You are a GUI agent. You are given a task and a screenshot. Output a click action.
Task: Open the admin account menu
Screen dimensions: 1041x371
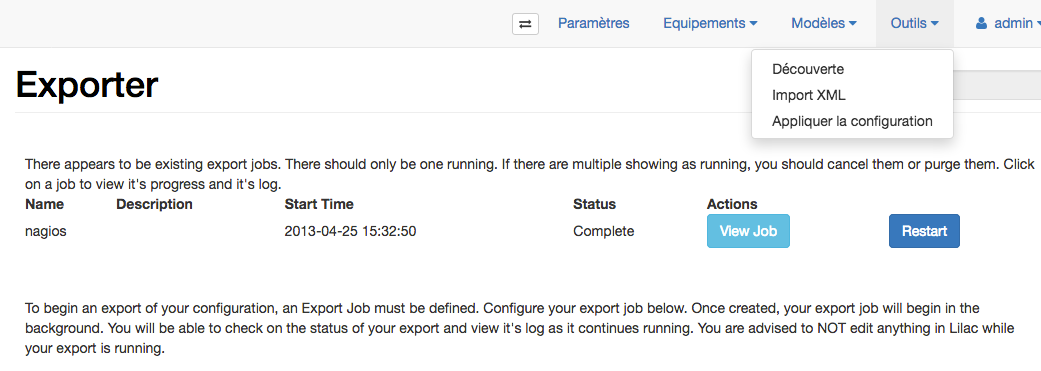(x=1004, y=23)
